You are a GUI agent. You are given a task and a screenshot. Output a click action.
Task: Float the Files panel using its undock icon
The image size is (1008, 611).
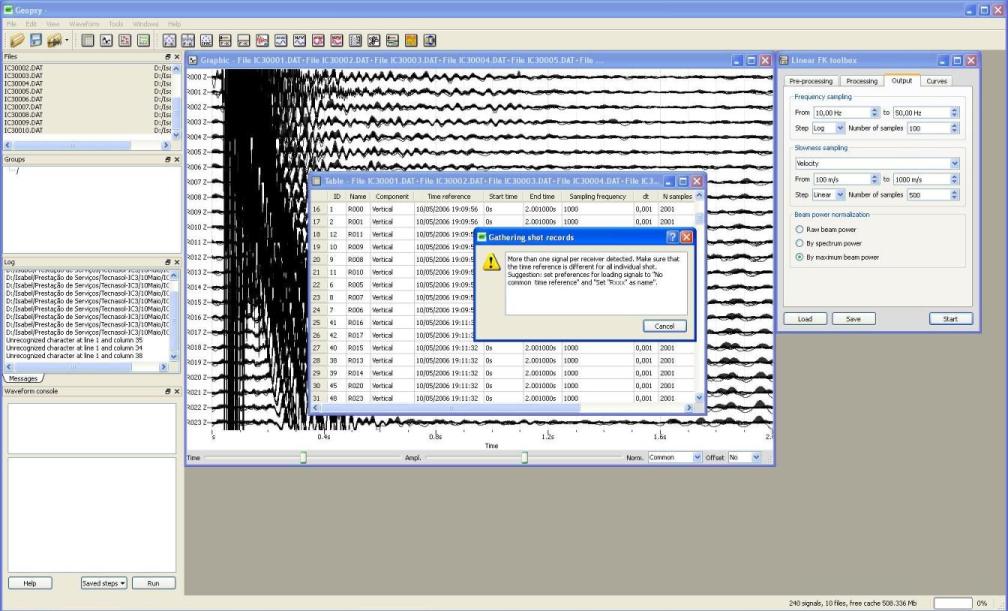point(168,57)
